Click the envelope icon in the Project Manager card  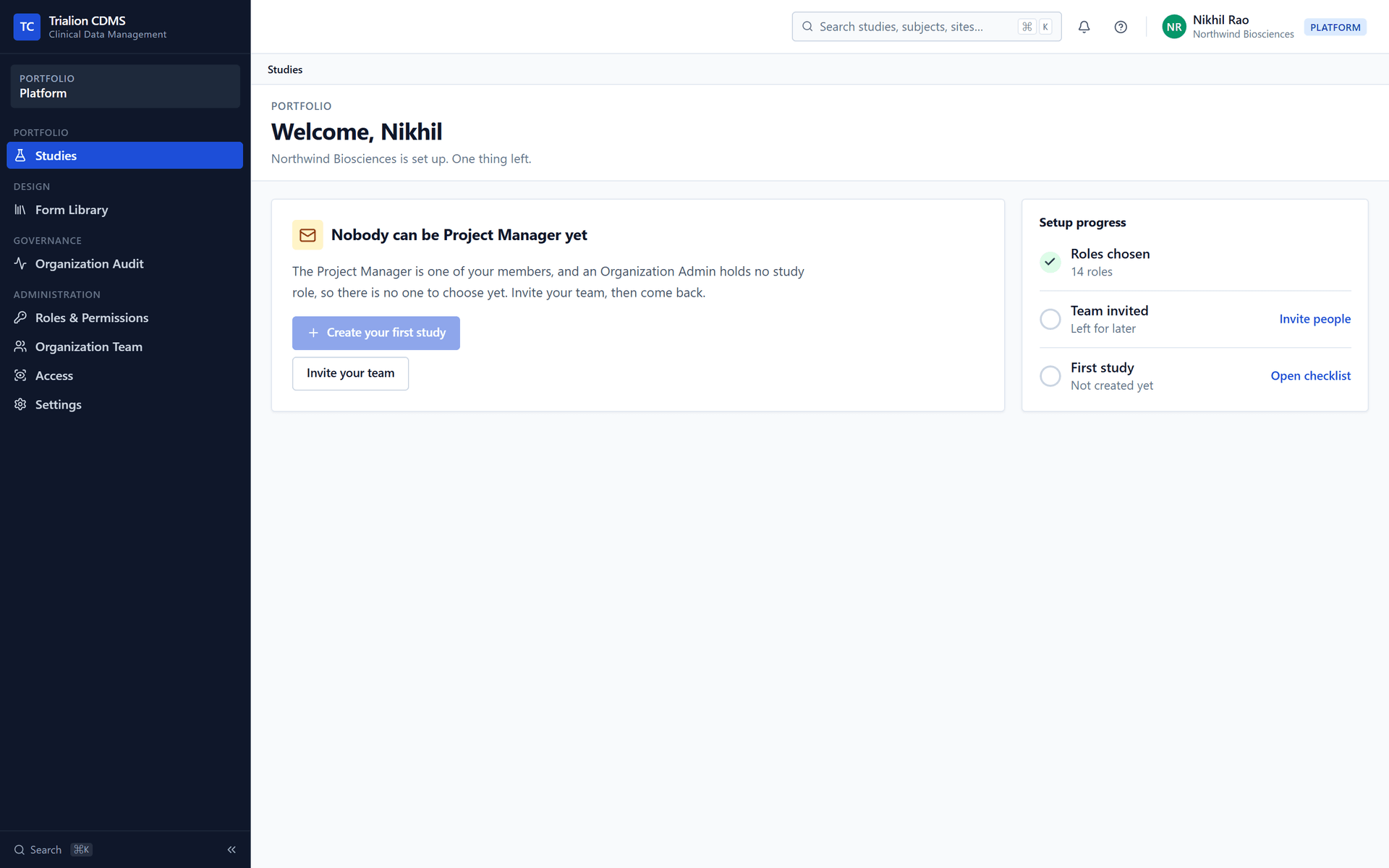pos(307,235)
